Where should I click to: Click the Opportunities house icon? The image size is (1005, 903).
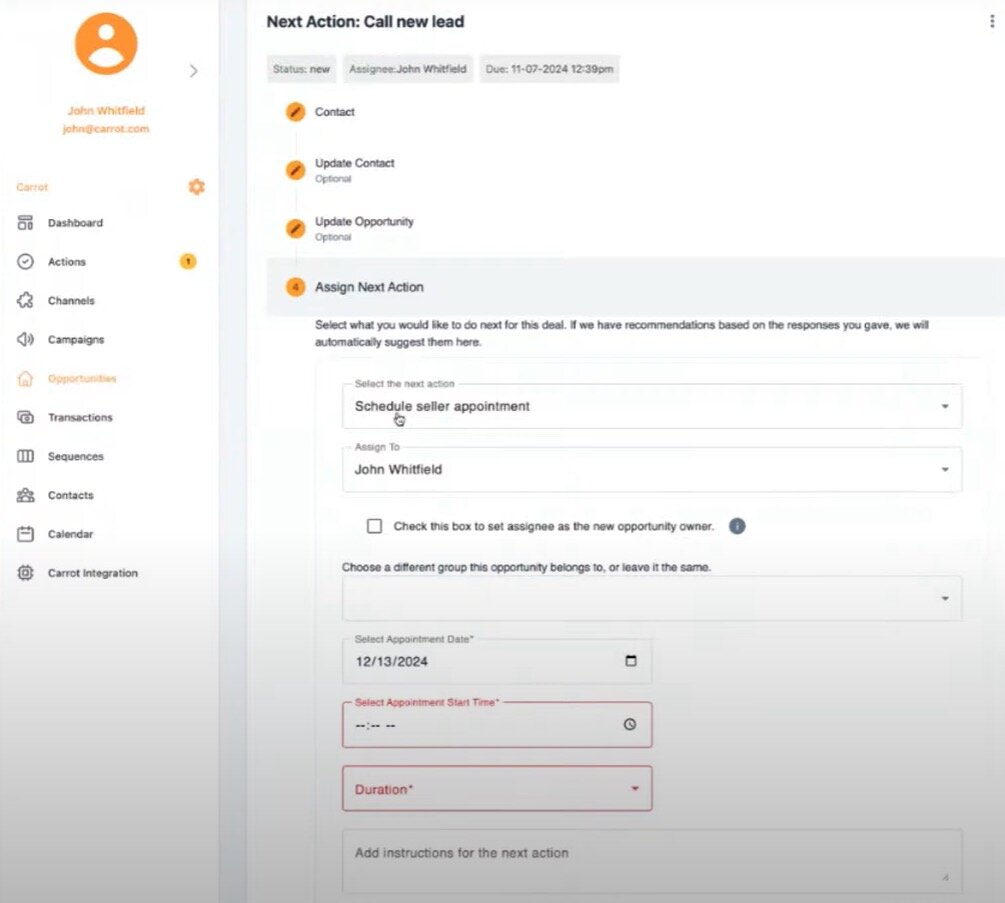(x=25, y=379)
